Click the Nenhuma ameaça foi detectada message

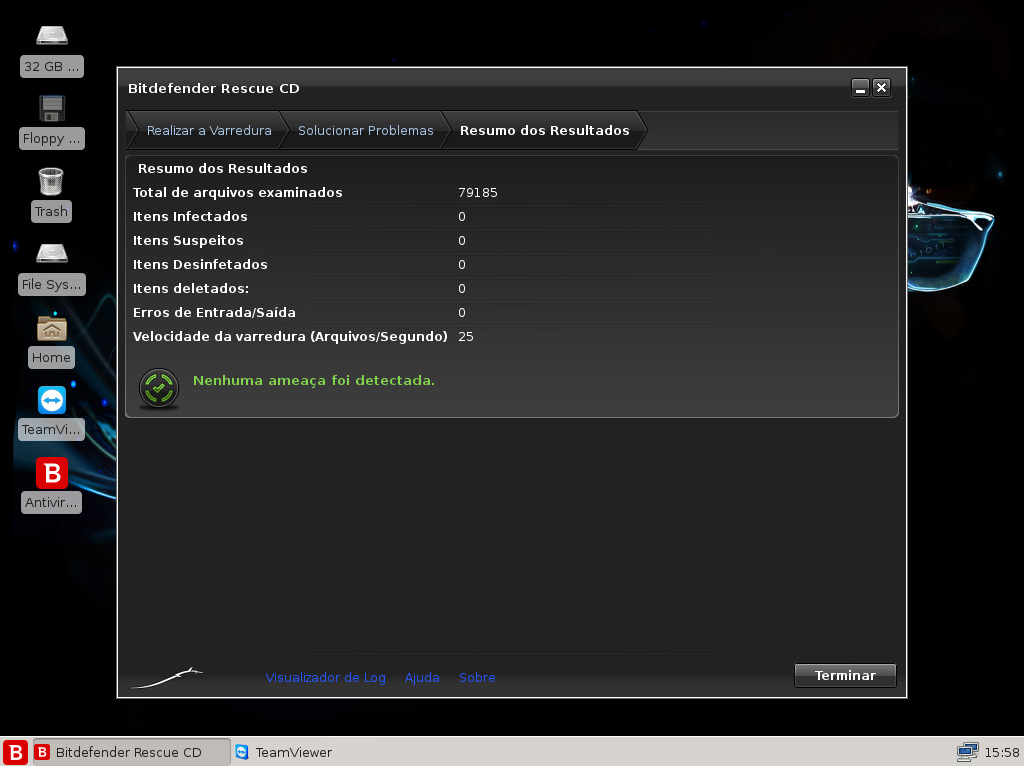tap(313, 381)
